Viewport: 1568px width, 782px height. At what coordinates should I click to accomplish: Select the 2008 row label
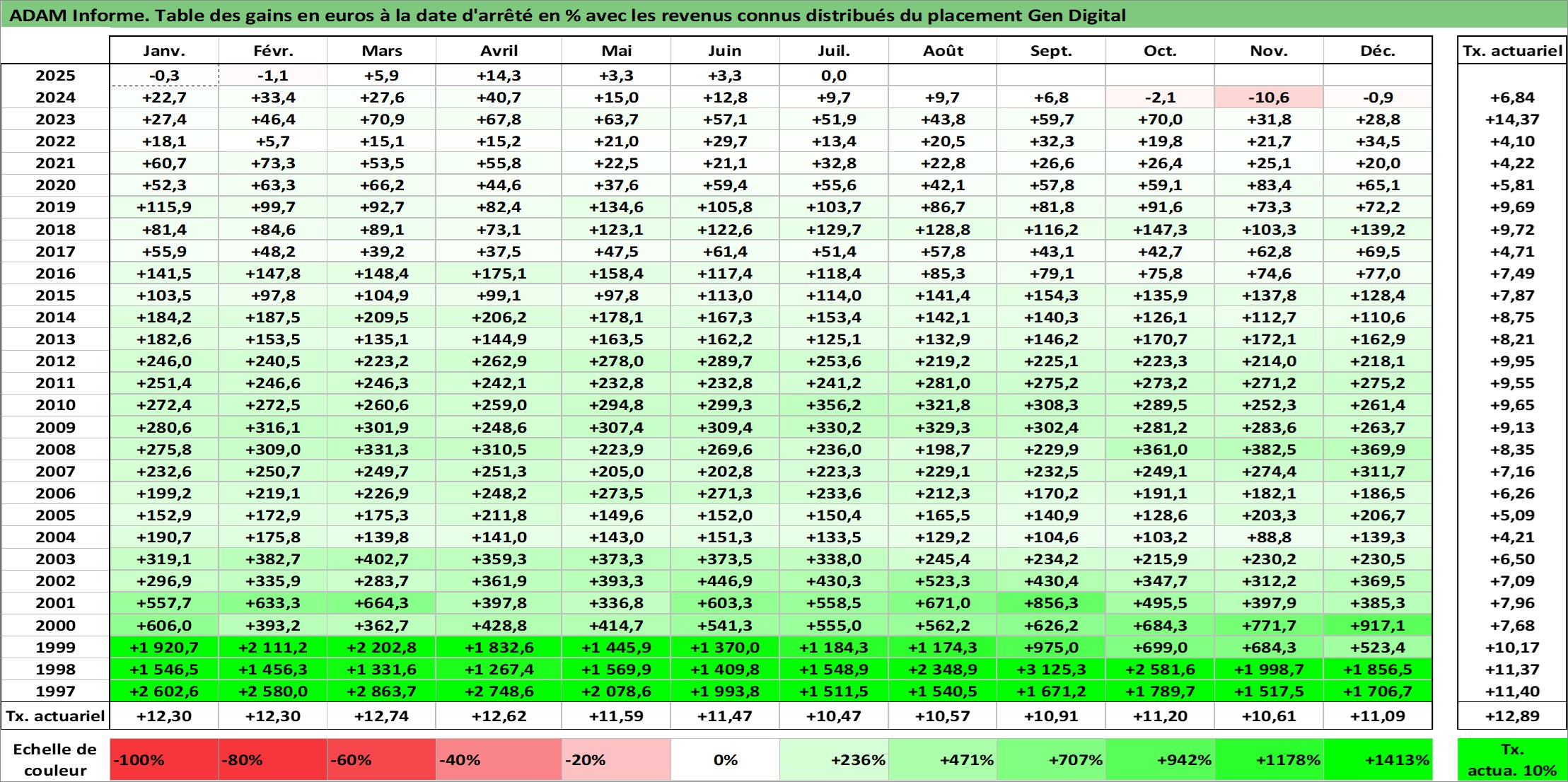(x=55, y=449)
